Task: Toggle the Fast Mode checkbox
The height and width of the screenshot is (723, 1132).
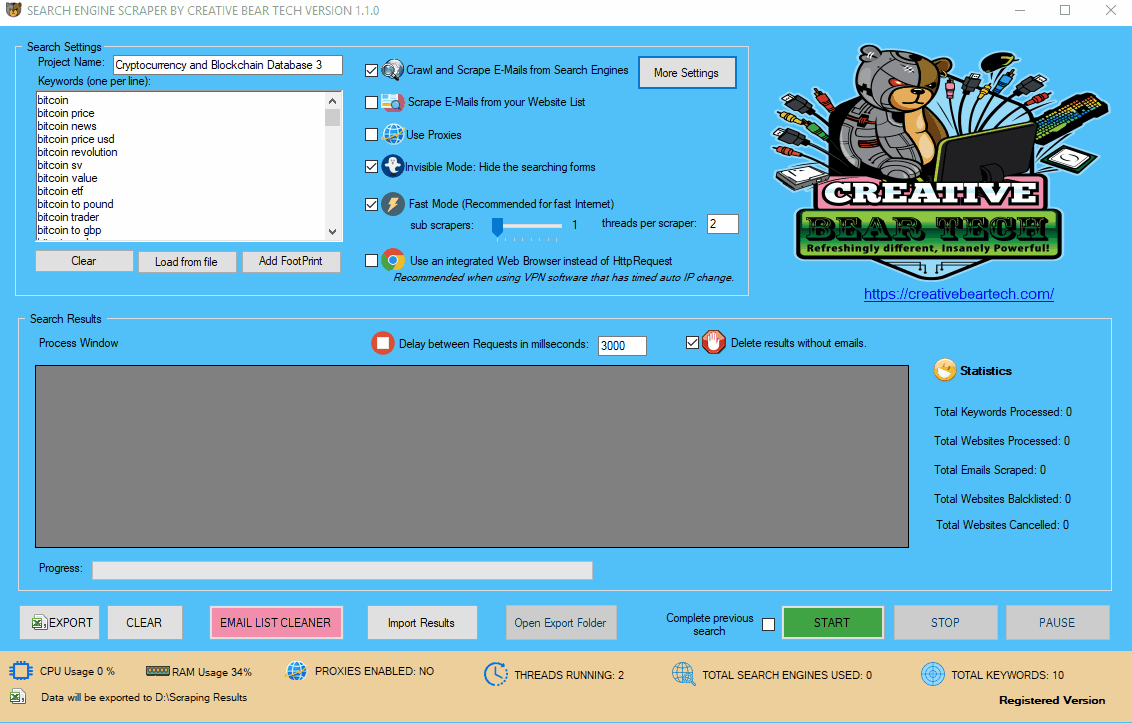Action: 371,204
